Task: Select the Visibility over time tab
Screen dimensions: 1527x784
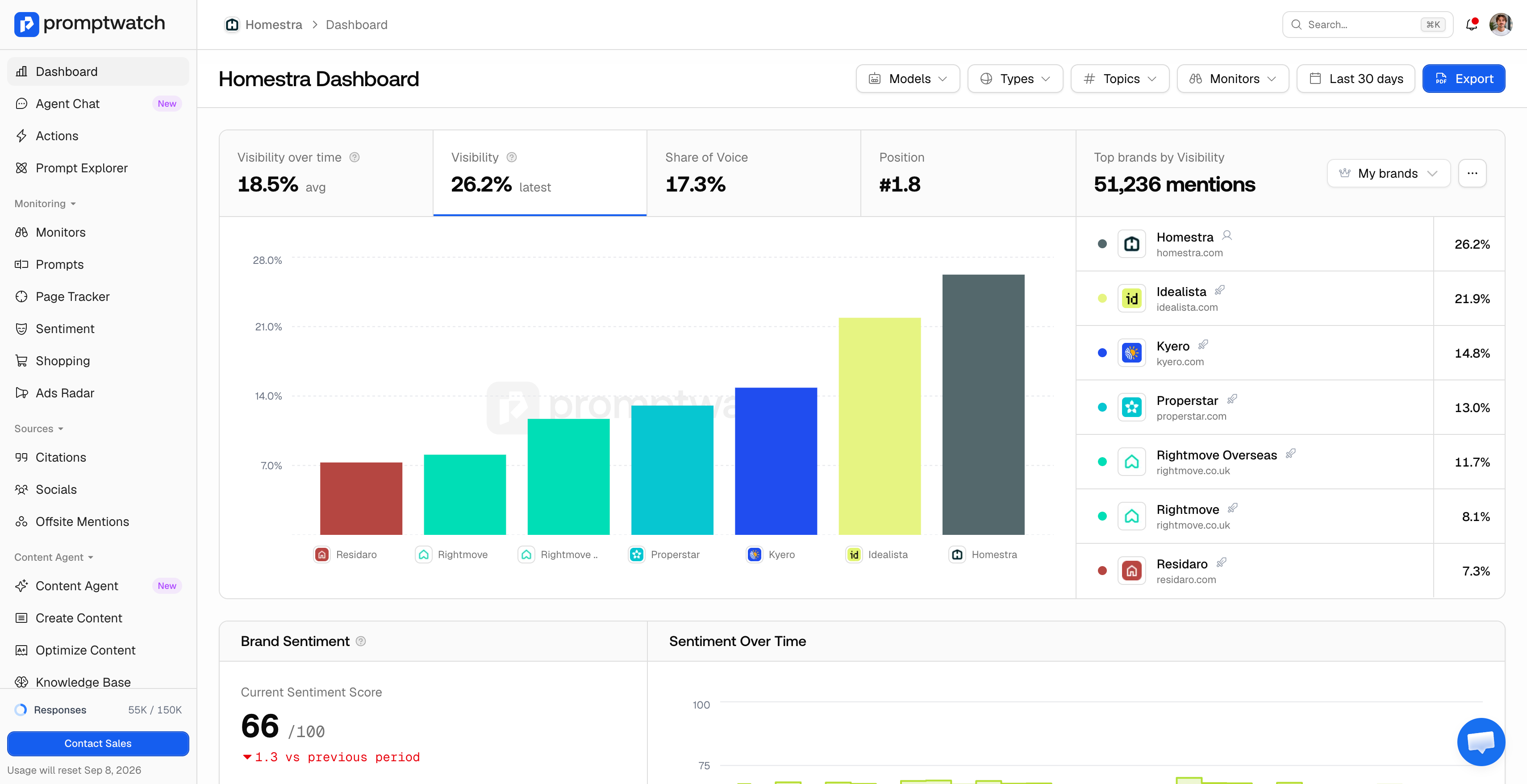Action: point(326,172)
